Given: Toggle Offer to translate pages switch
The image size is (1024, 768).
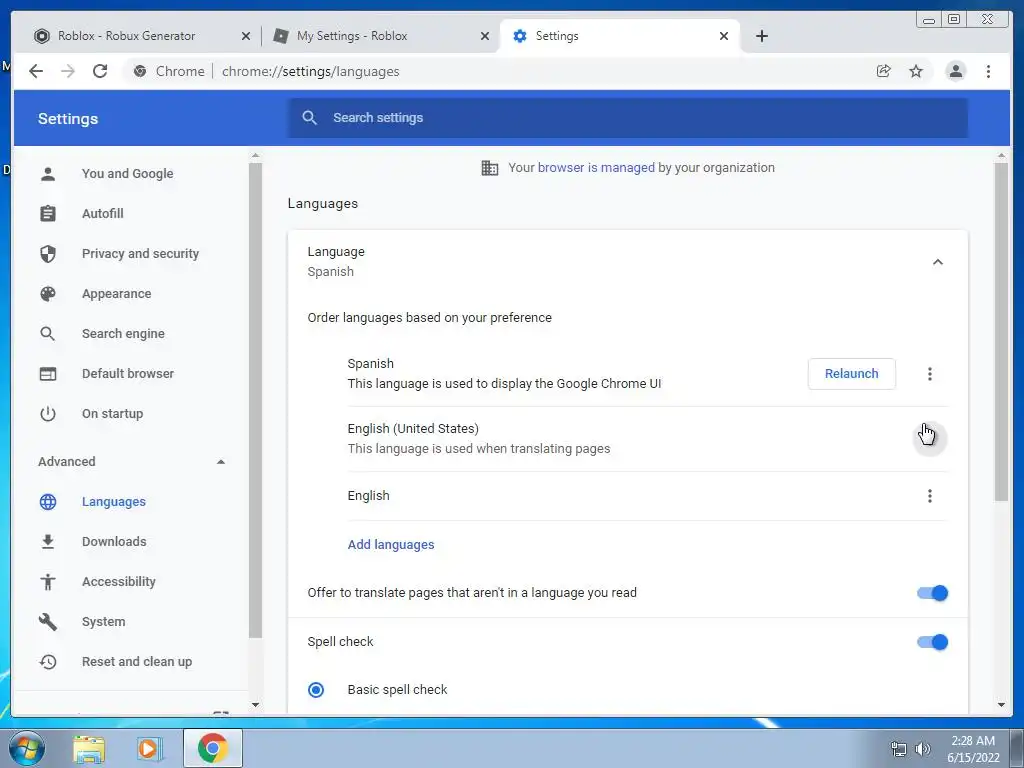Looking at the screenshot, I should click(x=933, y=593).
